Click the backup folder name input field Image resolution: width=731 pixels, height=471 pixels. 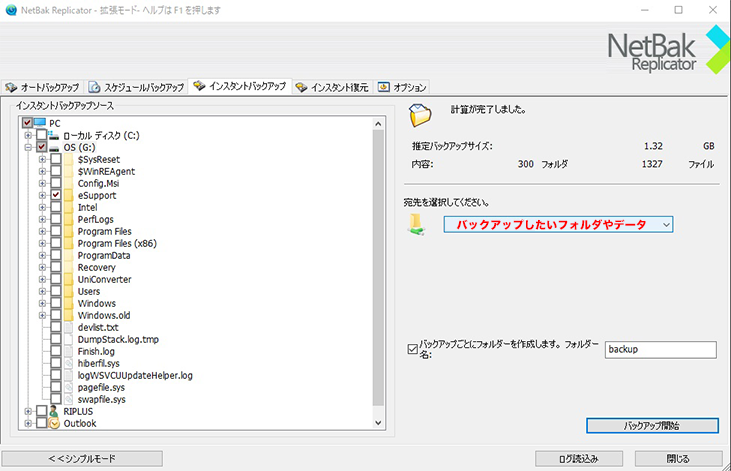[661, 349]
